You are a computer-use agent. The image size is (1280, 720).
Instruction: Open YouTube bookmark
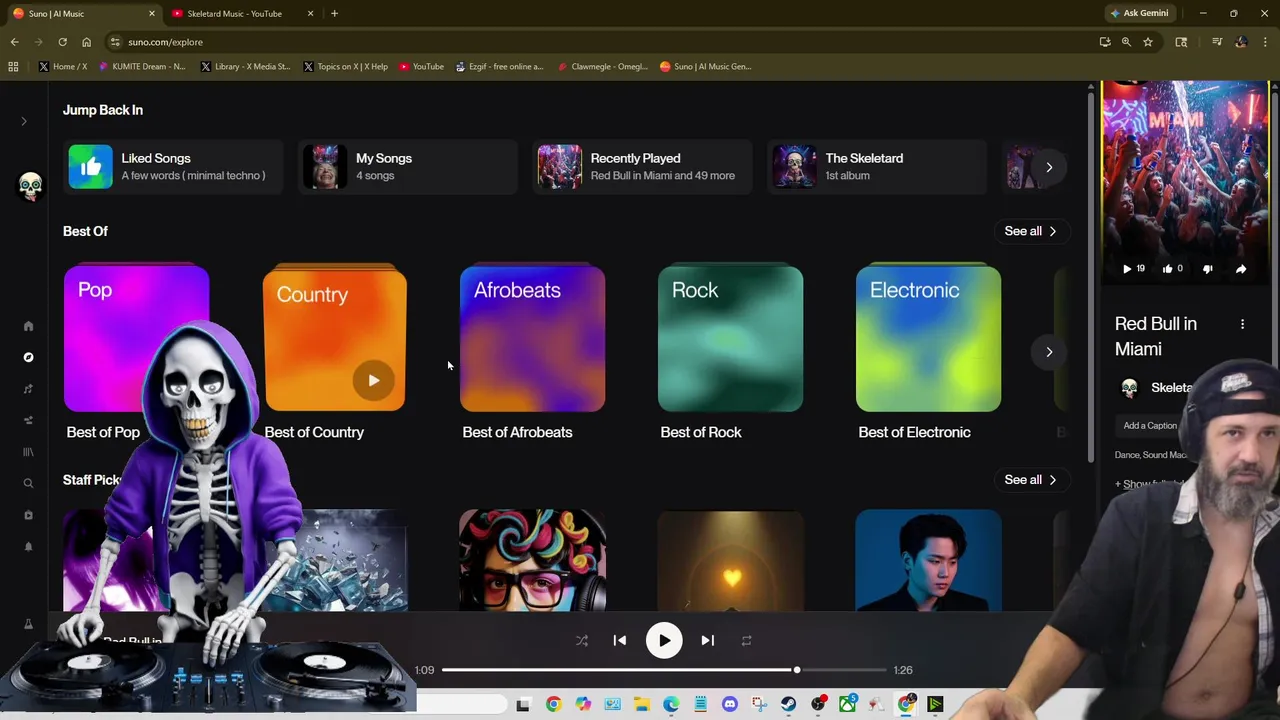pos(421,67)
